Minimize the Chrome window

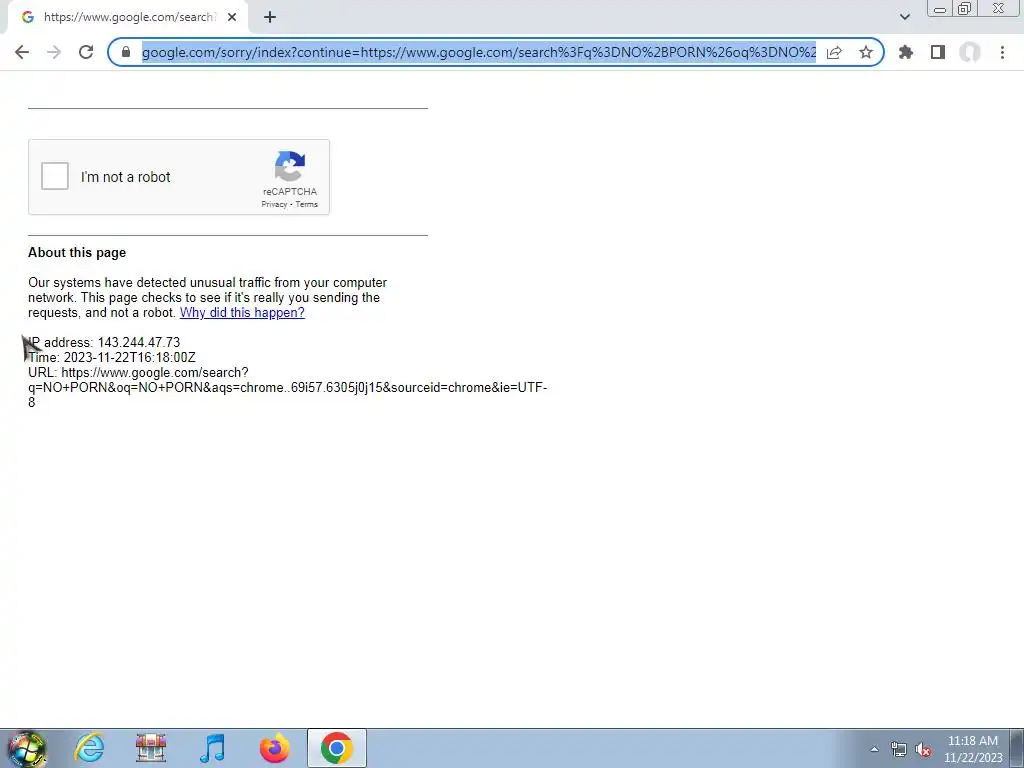940,9
